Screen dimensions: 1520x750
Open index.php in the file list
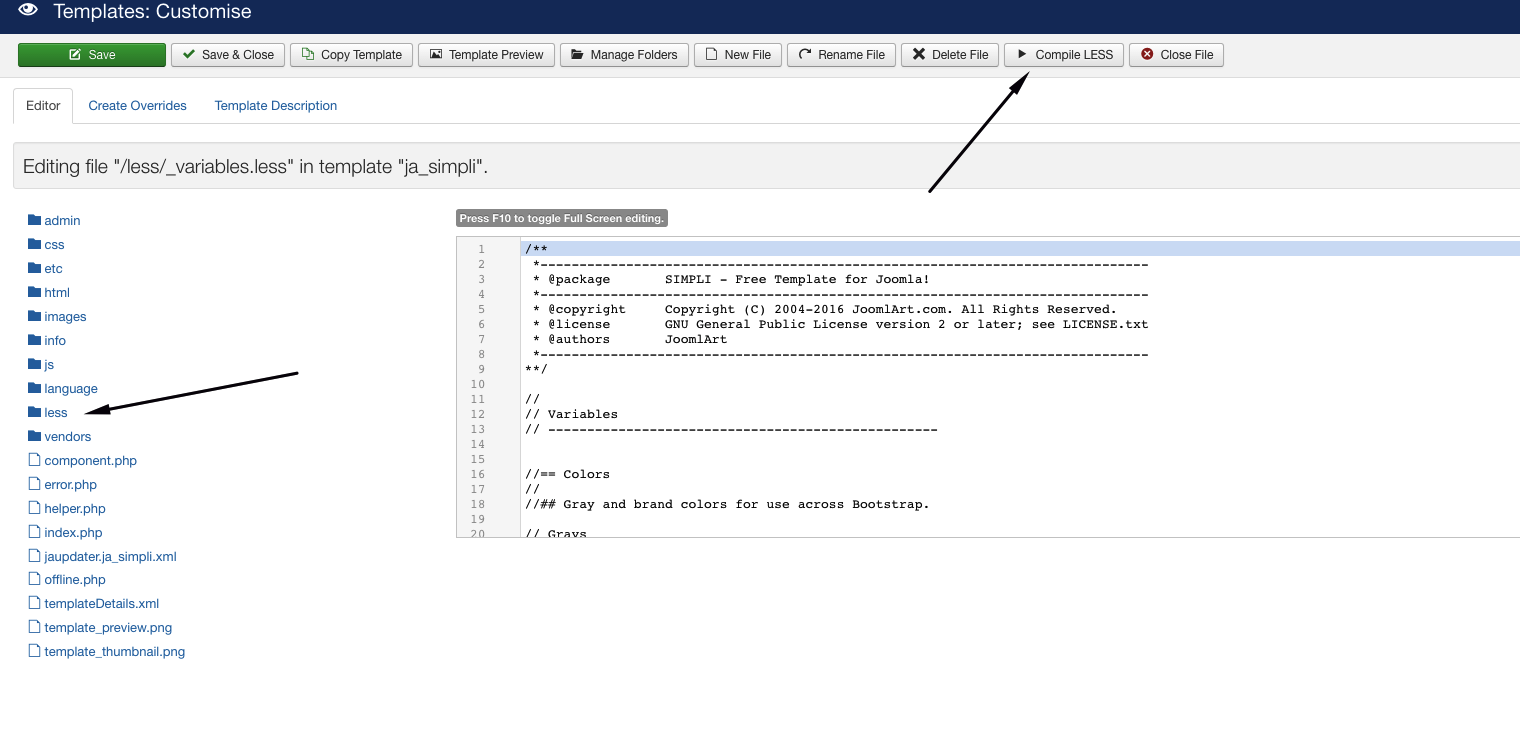click(x=73, y=533)
